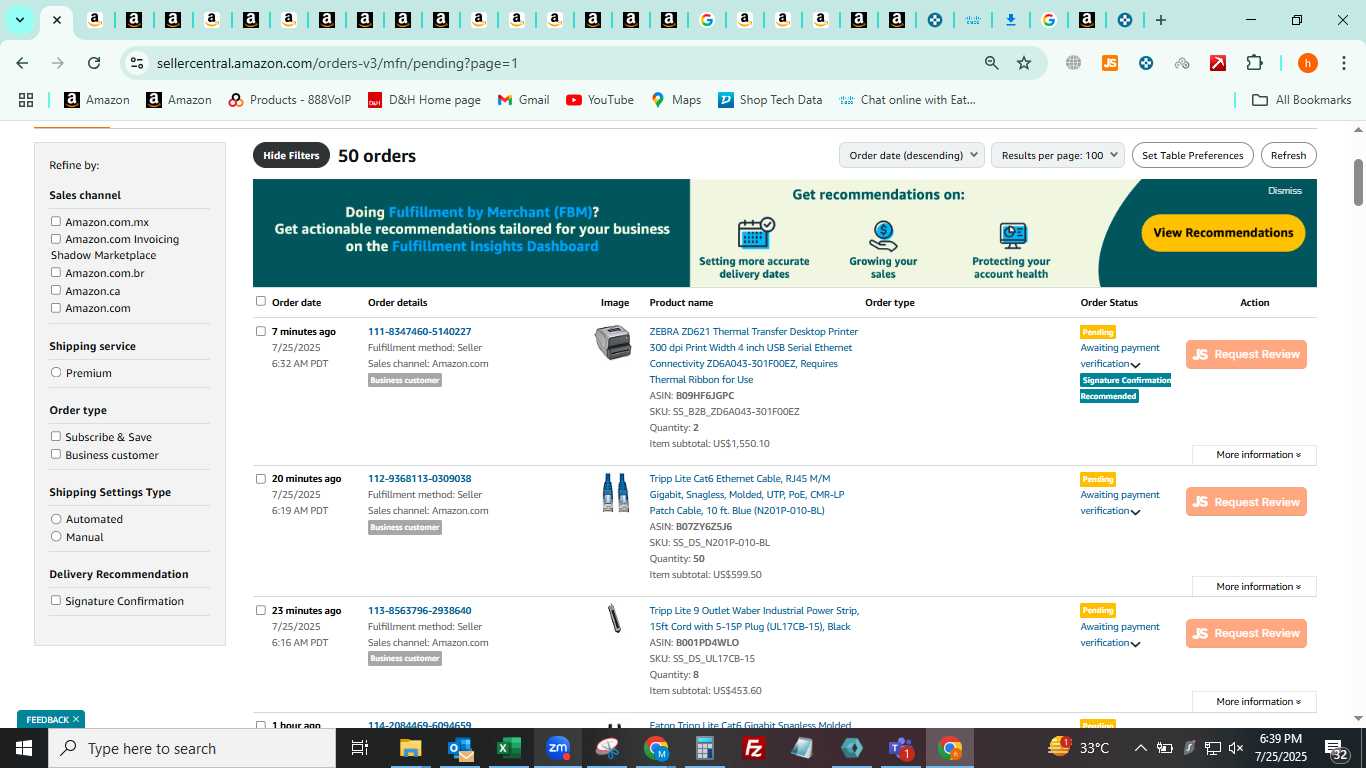The image size is (1366, 768).
Task: Bookmark this page with the star icon
Action: point(1024,63)
